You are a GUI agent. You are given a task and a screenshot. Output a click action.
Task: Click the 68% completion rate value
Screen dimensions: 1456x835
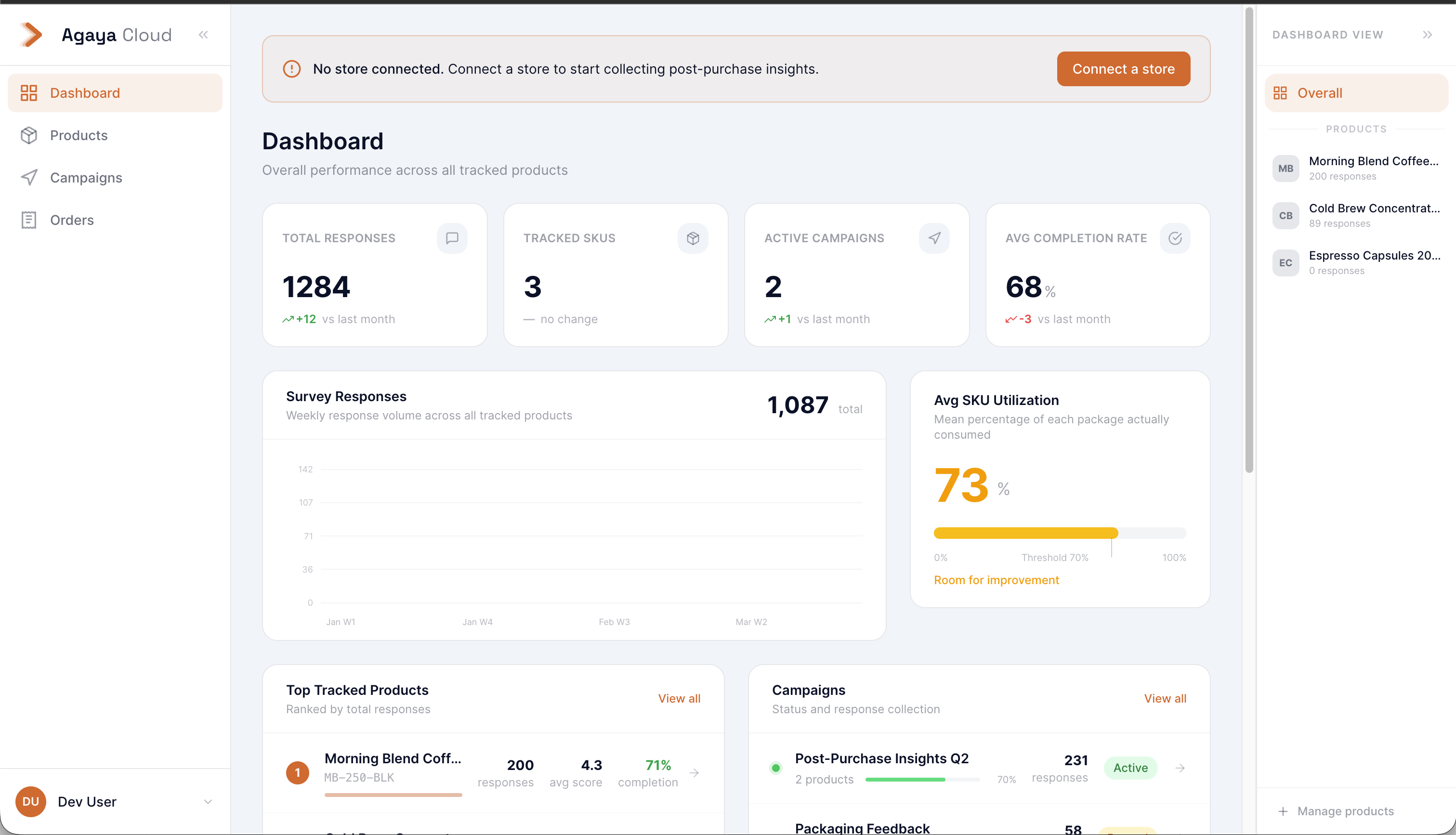tap(1031, 287)
